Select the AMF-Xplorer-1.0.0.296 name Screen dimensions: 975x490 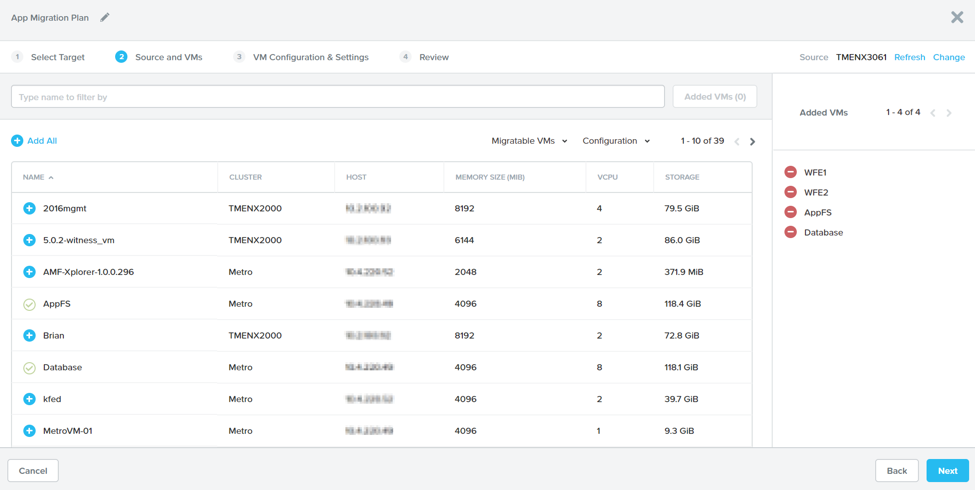point(88,272)
